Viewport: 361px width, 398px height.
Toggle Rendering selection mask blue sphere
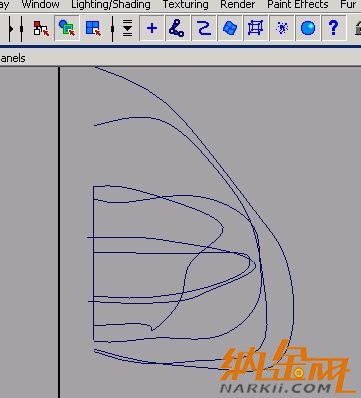tap(308, 28)
